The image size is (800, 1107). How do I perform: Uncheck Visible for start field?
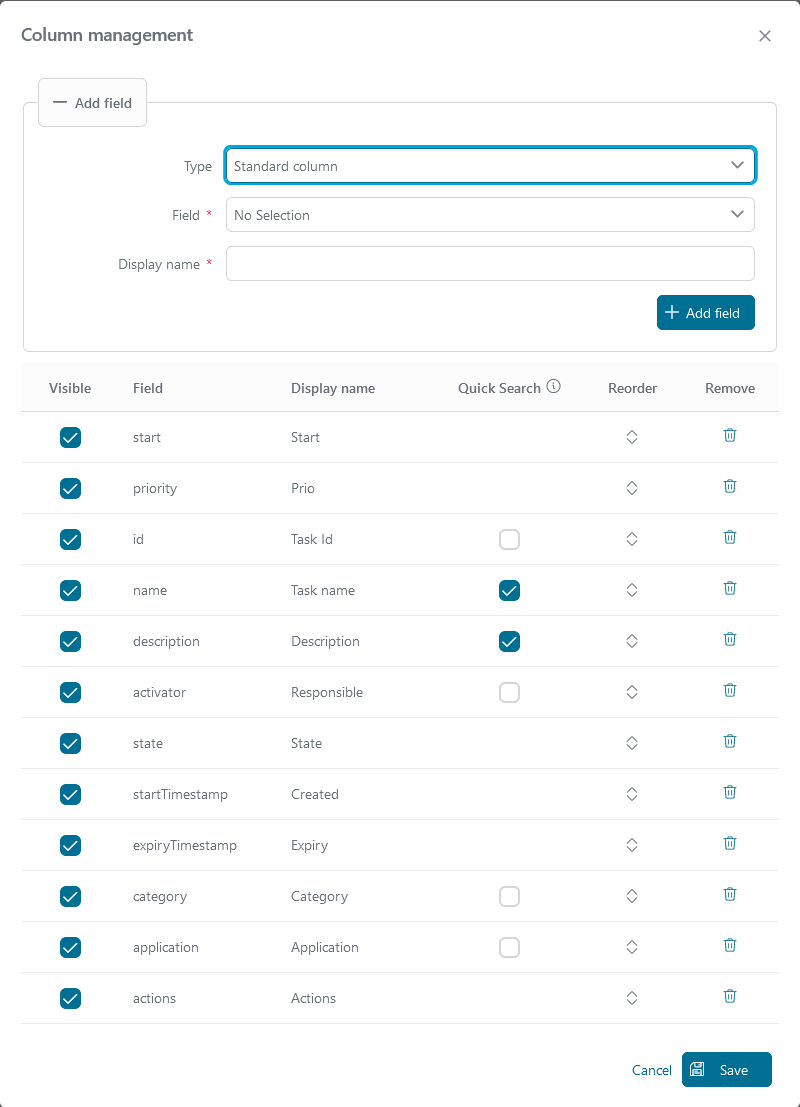click(x=71, y=437)
